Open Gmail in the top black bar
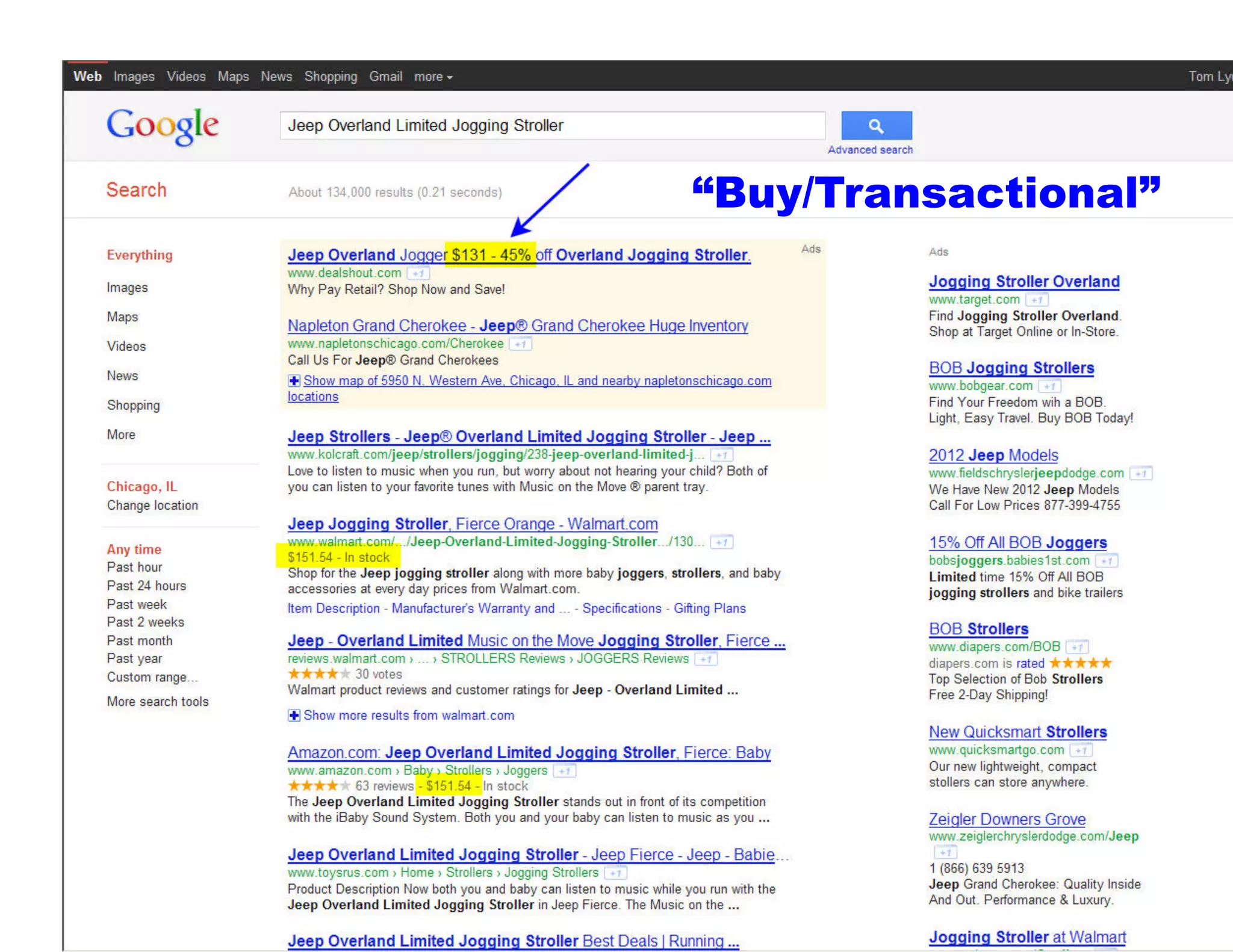This screenshot has height=952, width=1233. 386,76
